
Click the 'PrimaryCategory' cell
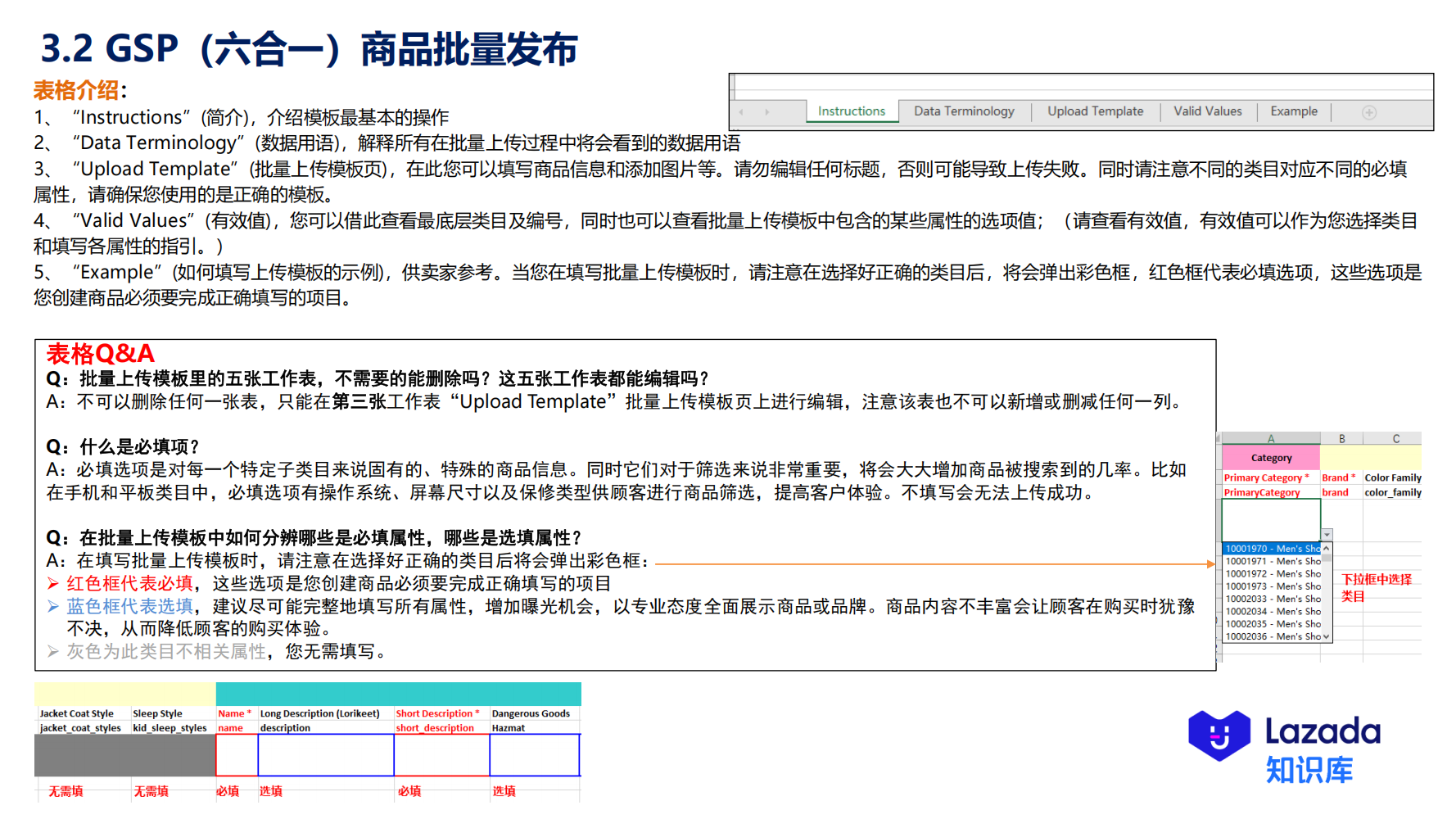(x=1271, y=492)
